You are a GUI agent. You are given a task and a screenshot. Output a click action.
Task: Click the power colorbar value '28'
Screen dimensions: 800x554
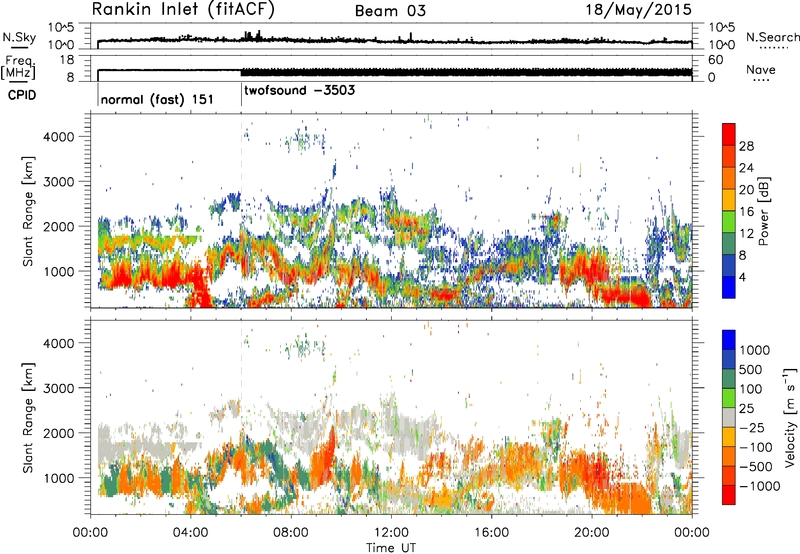(x=746, y=146)
